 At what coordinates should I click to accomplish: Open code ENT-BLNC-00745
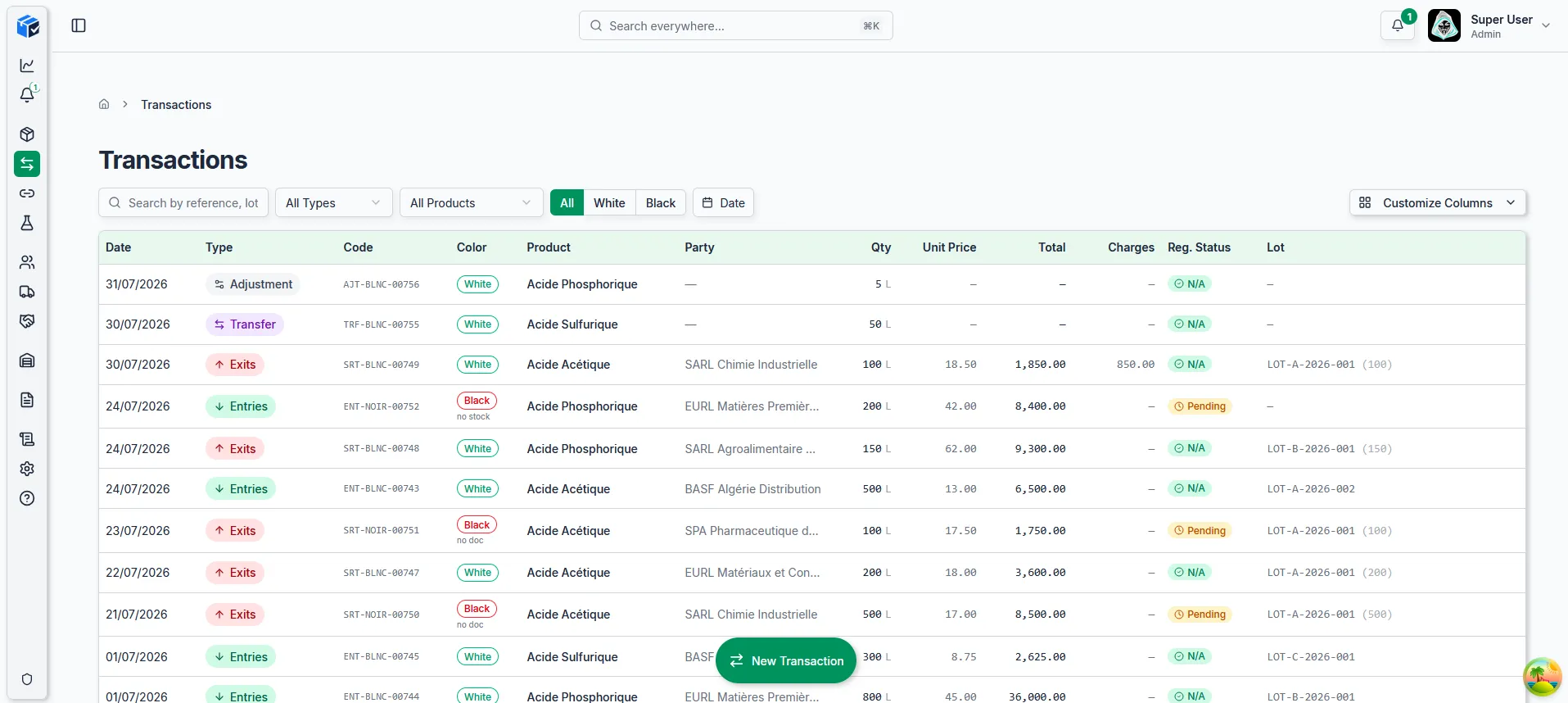[x=382, y=657]
